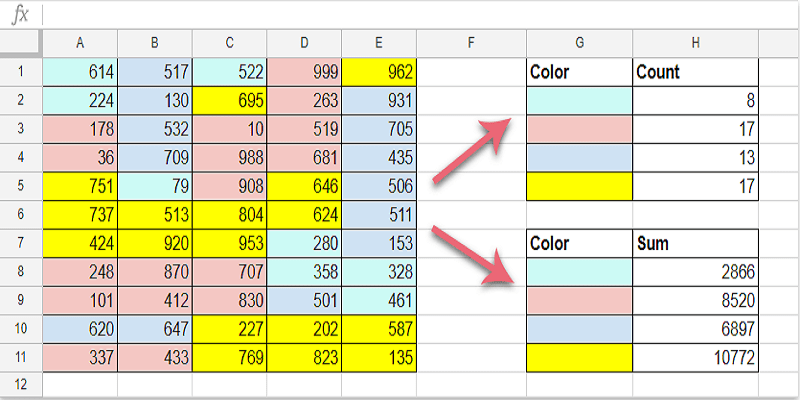Click yellow swatch beside sum 10772
Viewport: 800px width, 400px height.
click(579, 355)
